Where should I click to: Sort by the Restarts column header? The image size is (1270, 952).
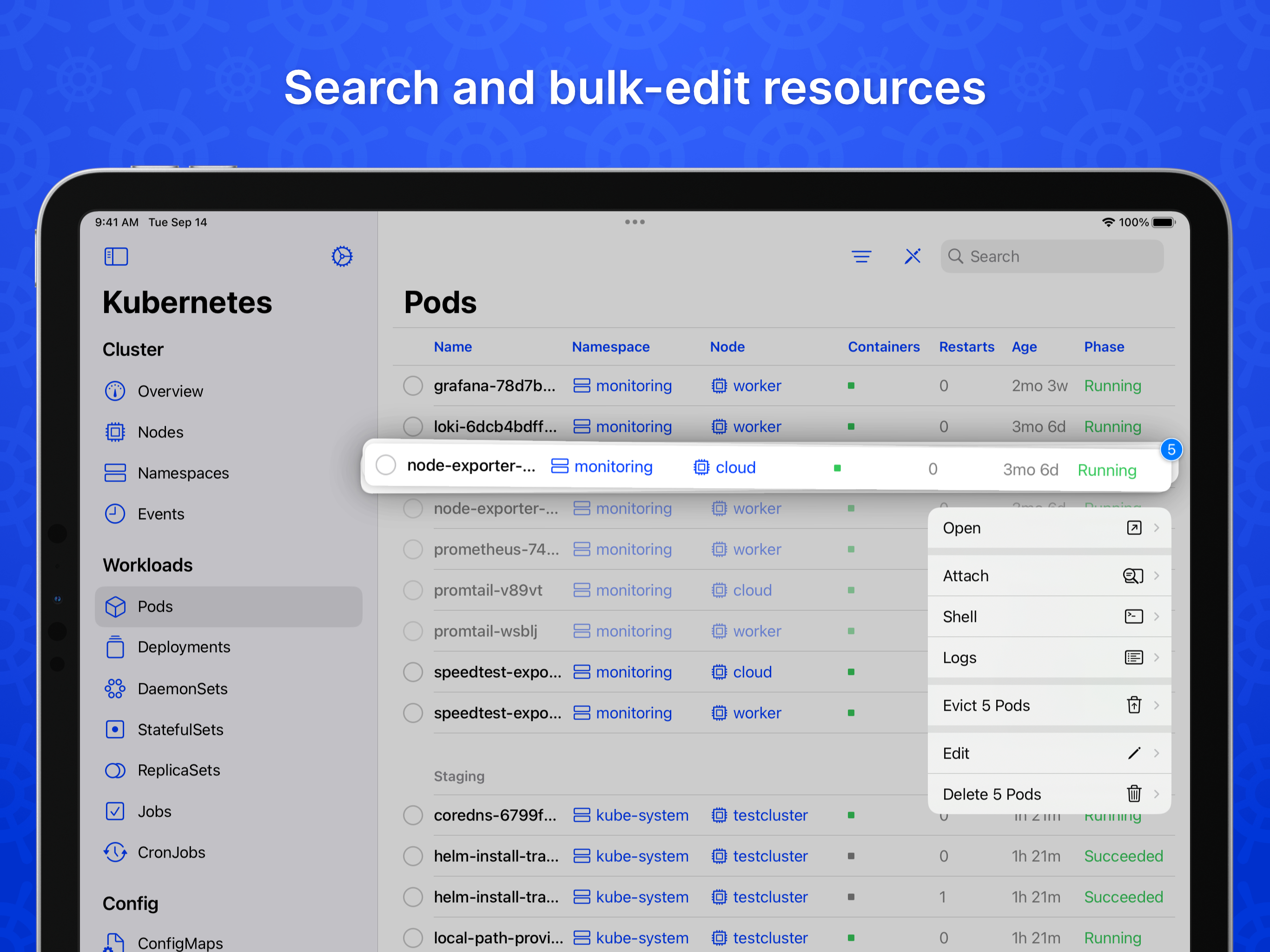[966, 347]
